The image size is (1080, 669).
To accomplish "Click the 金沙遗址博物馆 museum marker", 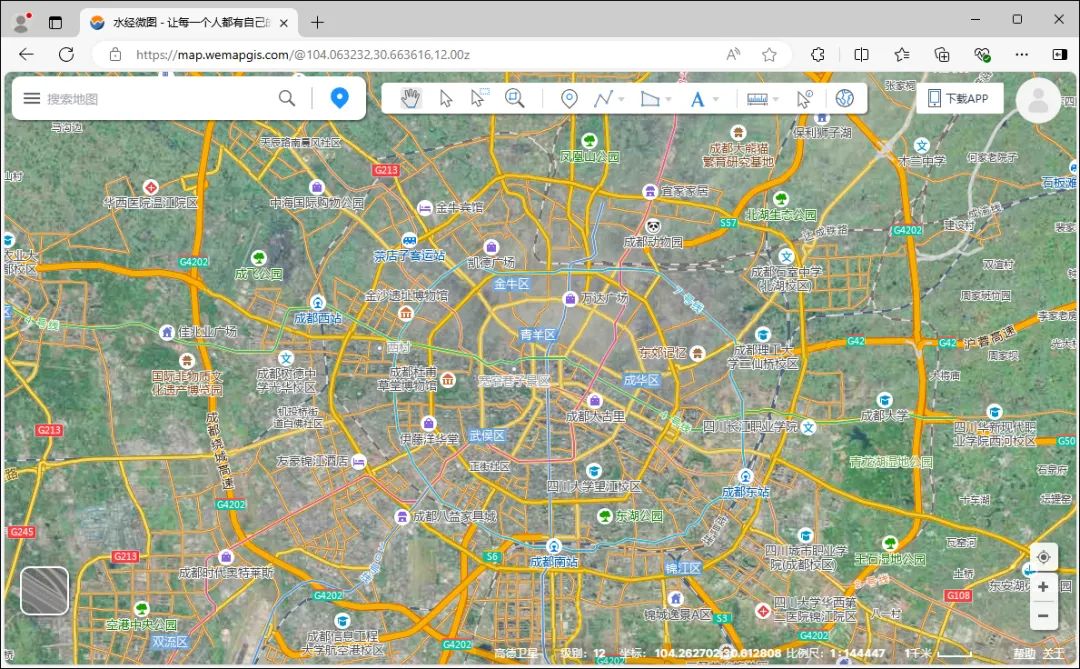I will (406, 313).
